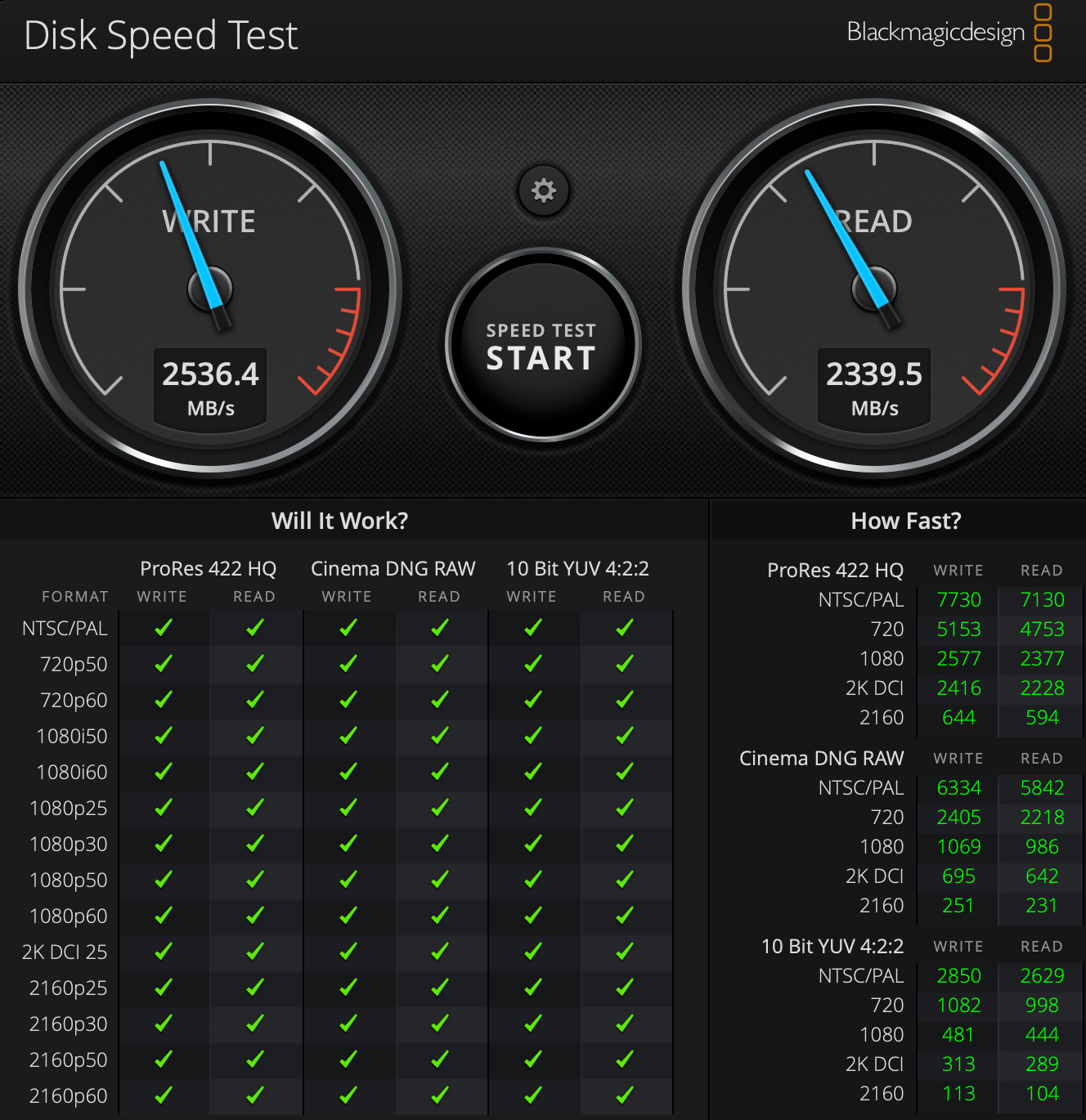Click ProRes 422 HQ NTSC/PAL write value 7730
The width and height of the screenshot is (1086, 1120).
(x=958, y=600)
